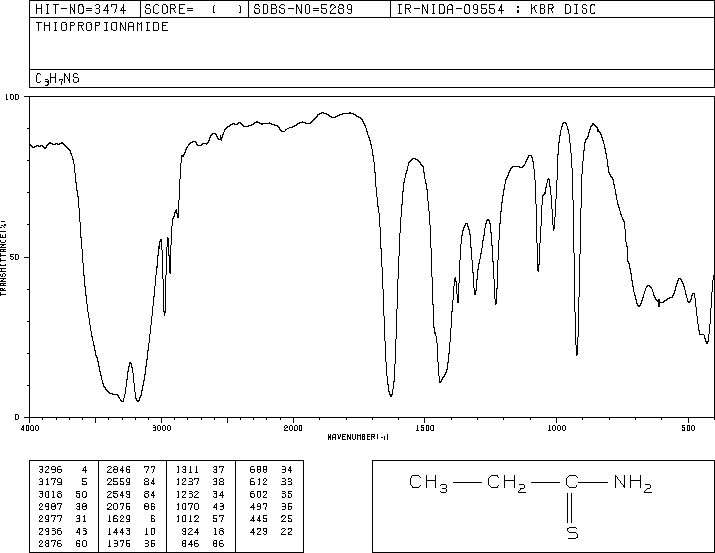Image resolution: width=715 pixels, height=553 pixels.
Task: Click the 4000 tick label on the x-axis
Action: pos(30,428)
